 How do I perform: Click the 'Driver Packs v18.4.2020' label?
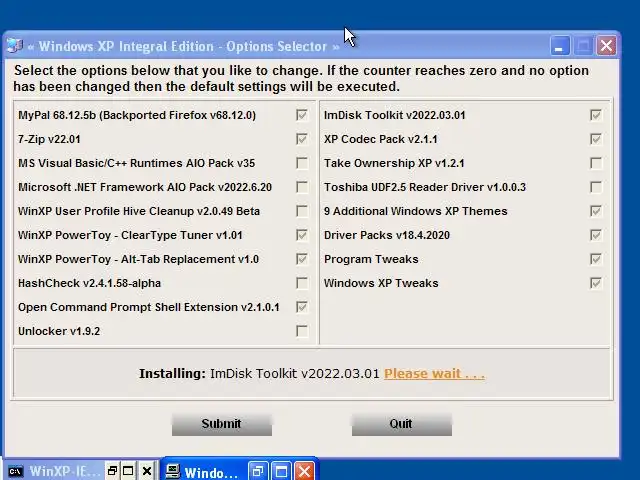387,236
